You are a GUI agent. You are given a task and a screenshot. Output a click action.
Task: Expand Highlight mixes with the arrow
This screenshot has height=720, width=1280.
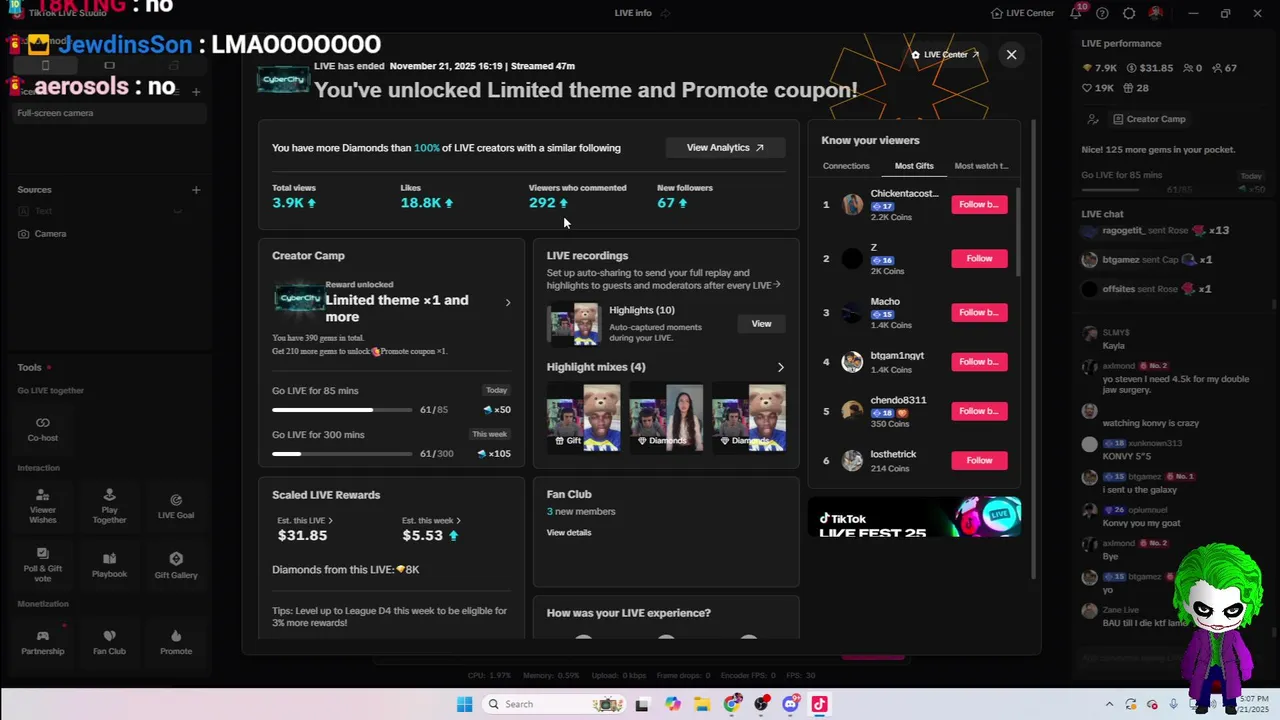pos(781,367)
